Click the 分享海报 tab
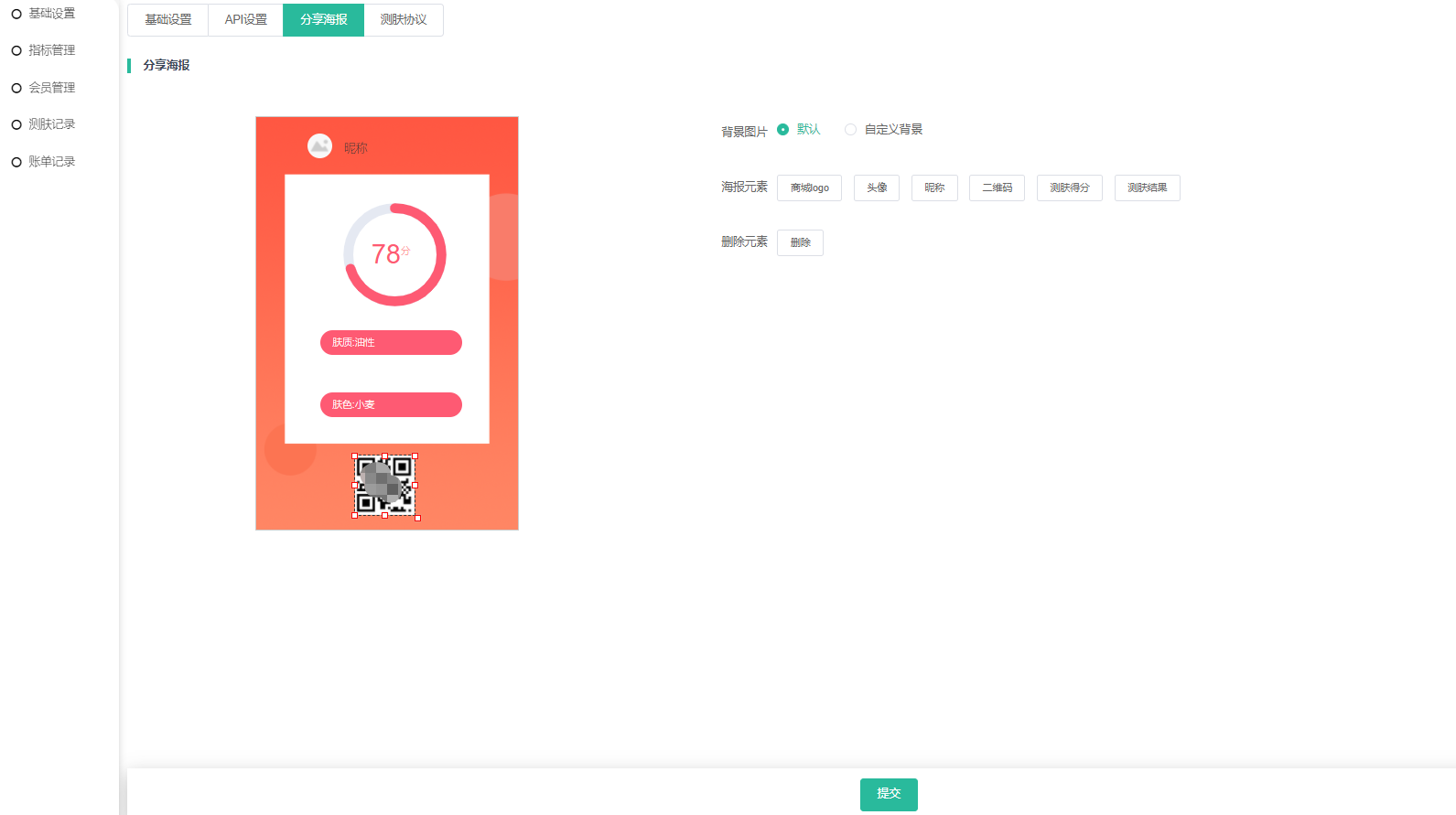The image size is (1456, 815). click(324, 20)
